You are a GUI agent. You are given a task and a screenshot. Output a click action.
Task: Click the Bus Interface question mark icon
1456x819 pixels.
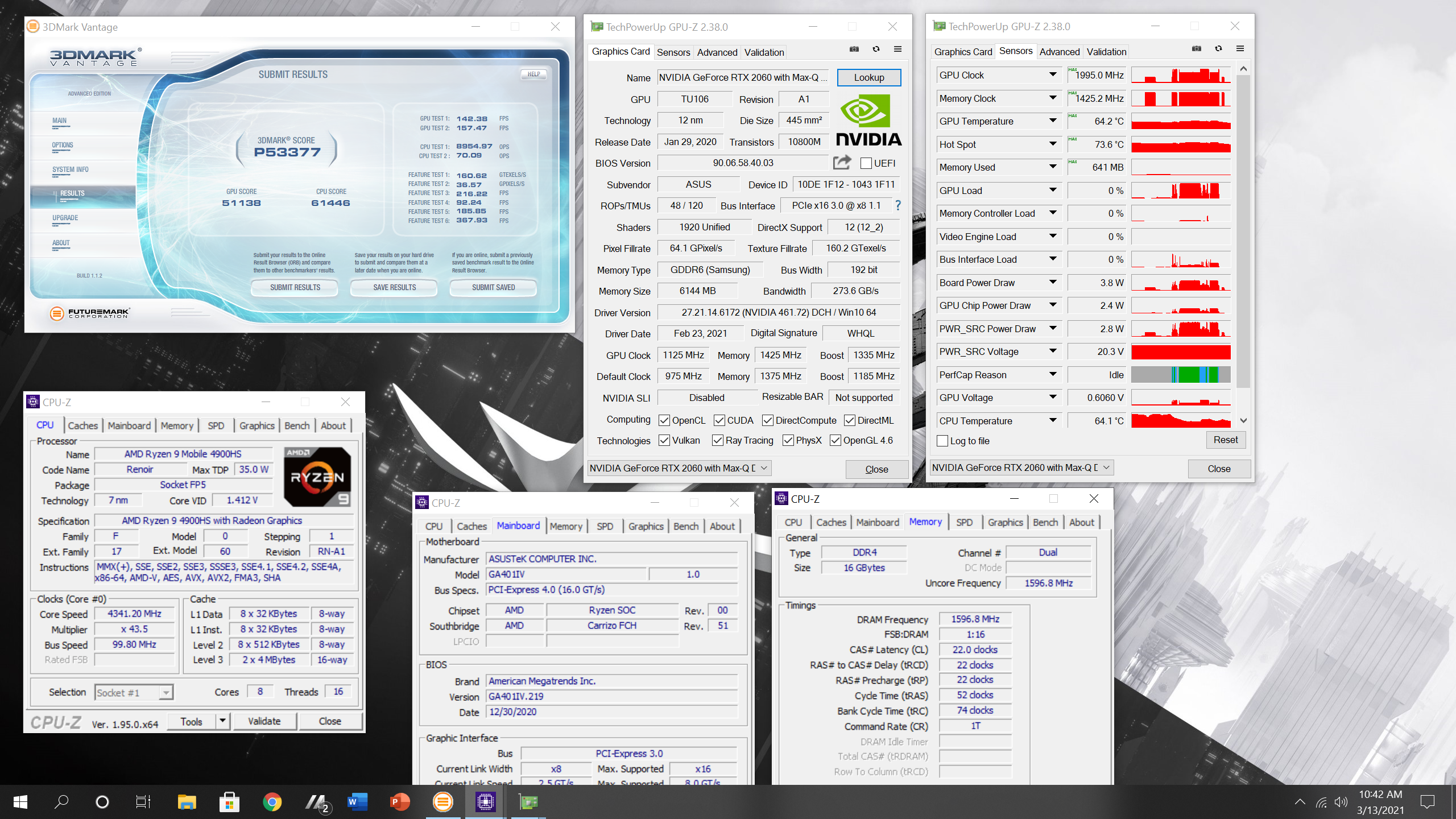pos(898,205)
